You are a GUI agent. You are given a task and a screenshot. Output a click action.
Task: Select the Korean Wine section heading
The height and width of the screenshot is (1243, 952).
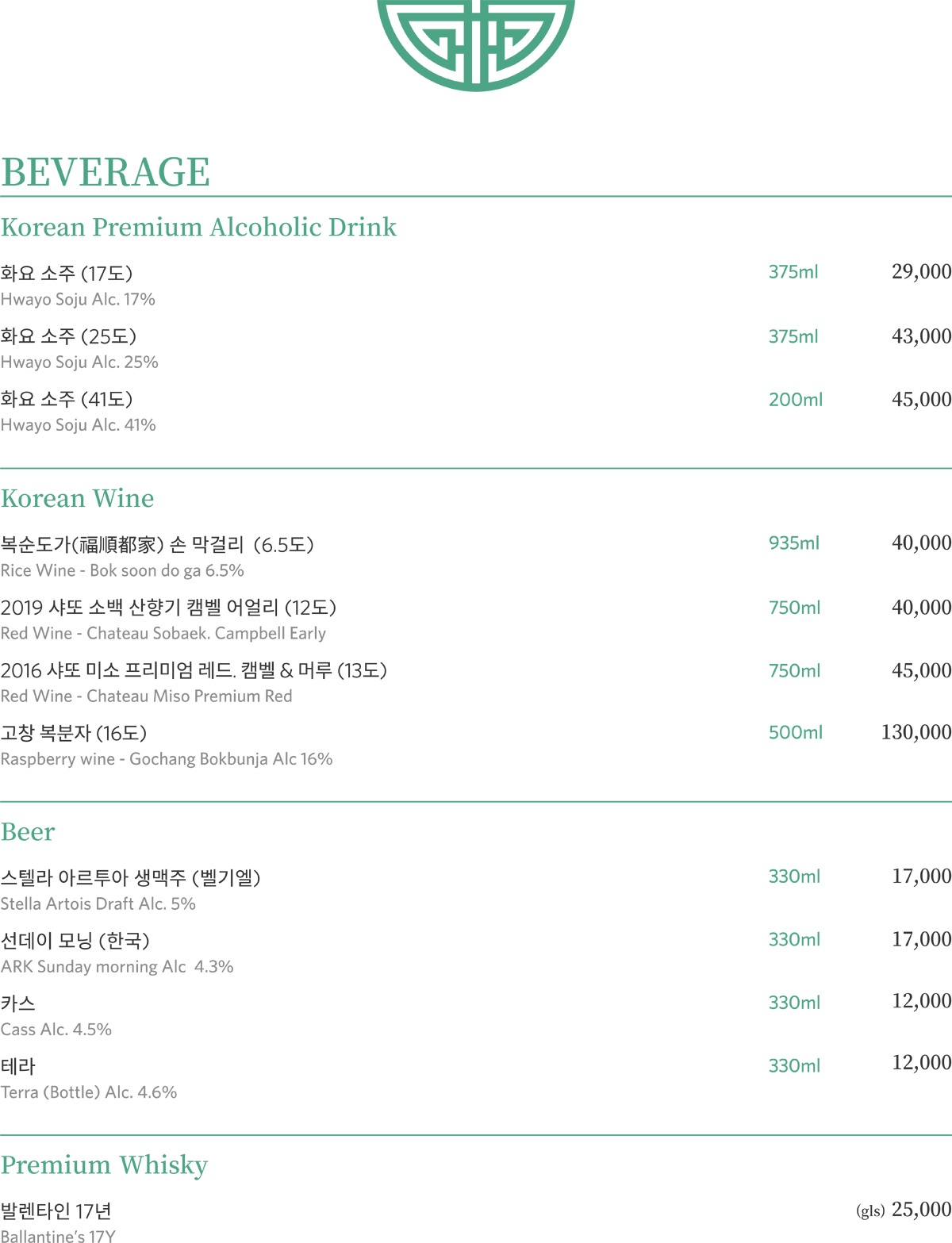[78, 499]
